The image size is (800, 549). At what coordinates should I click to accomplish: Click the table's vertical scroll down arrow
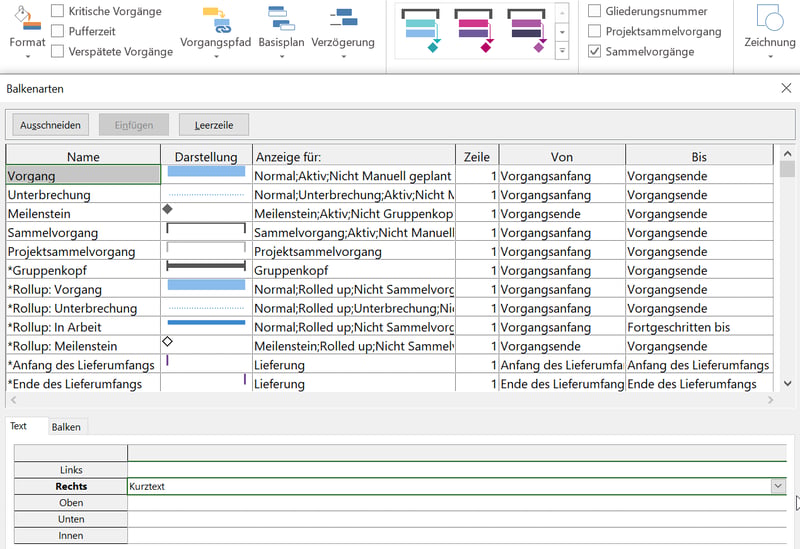pyautogui.click(x=787, y=383)
